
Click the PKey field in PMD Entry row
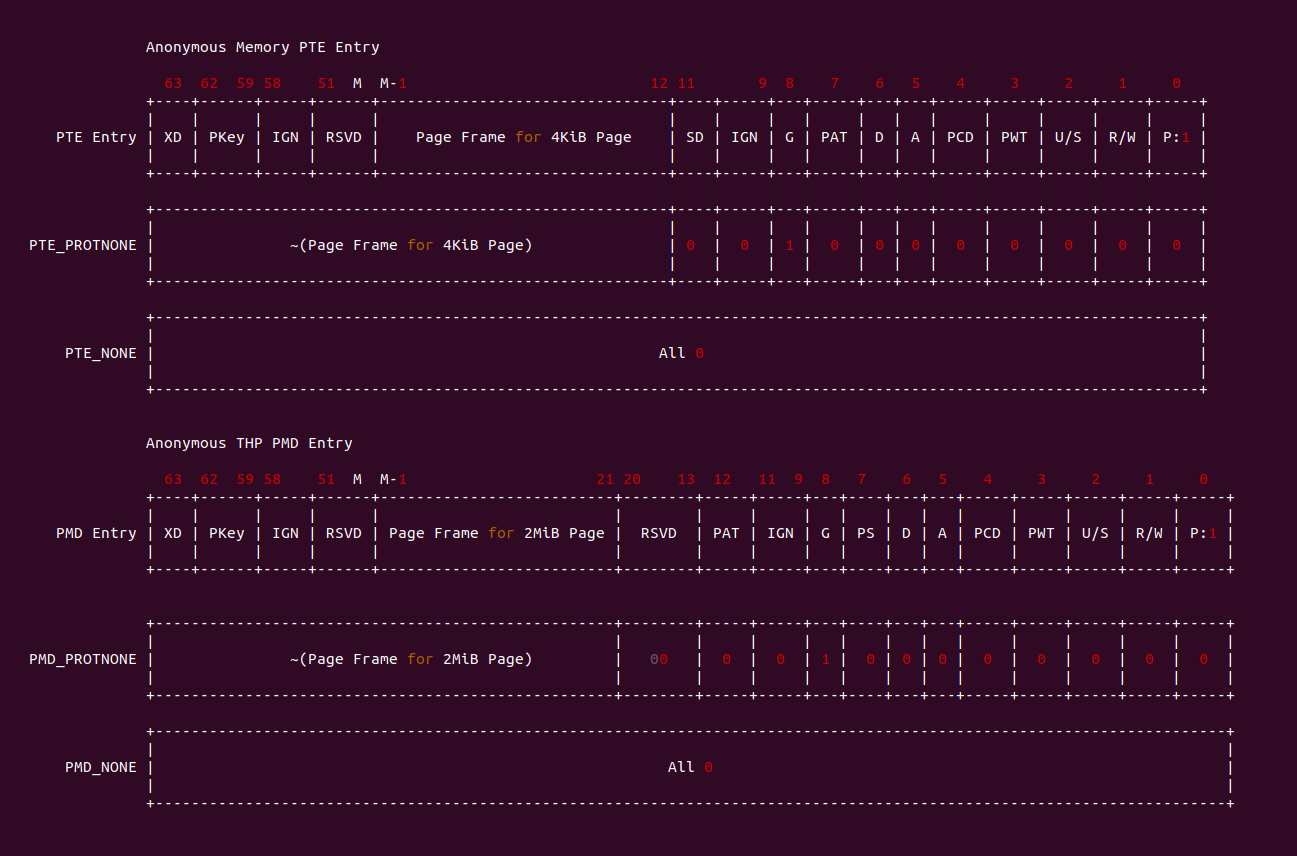point(226,533)
